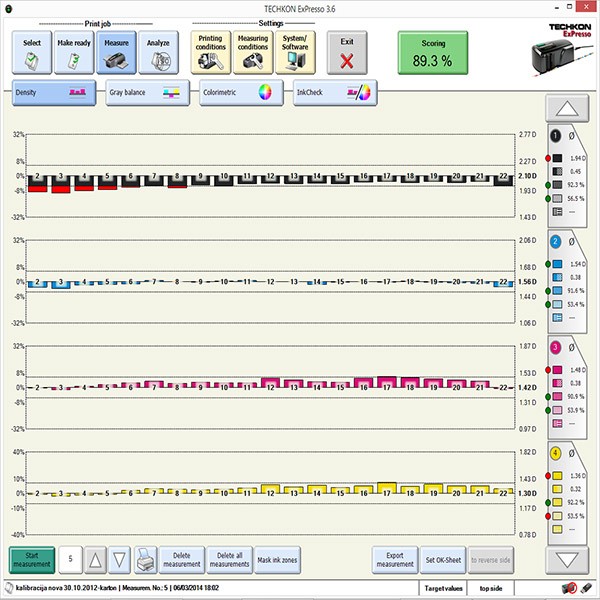Click zone 3 red bar in black chart
This screenshot has width=600, height=600.
tap(61, 189)
